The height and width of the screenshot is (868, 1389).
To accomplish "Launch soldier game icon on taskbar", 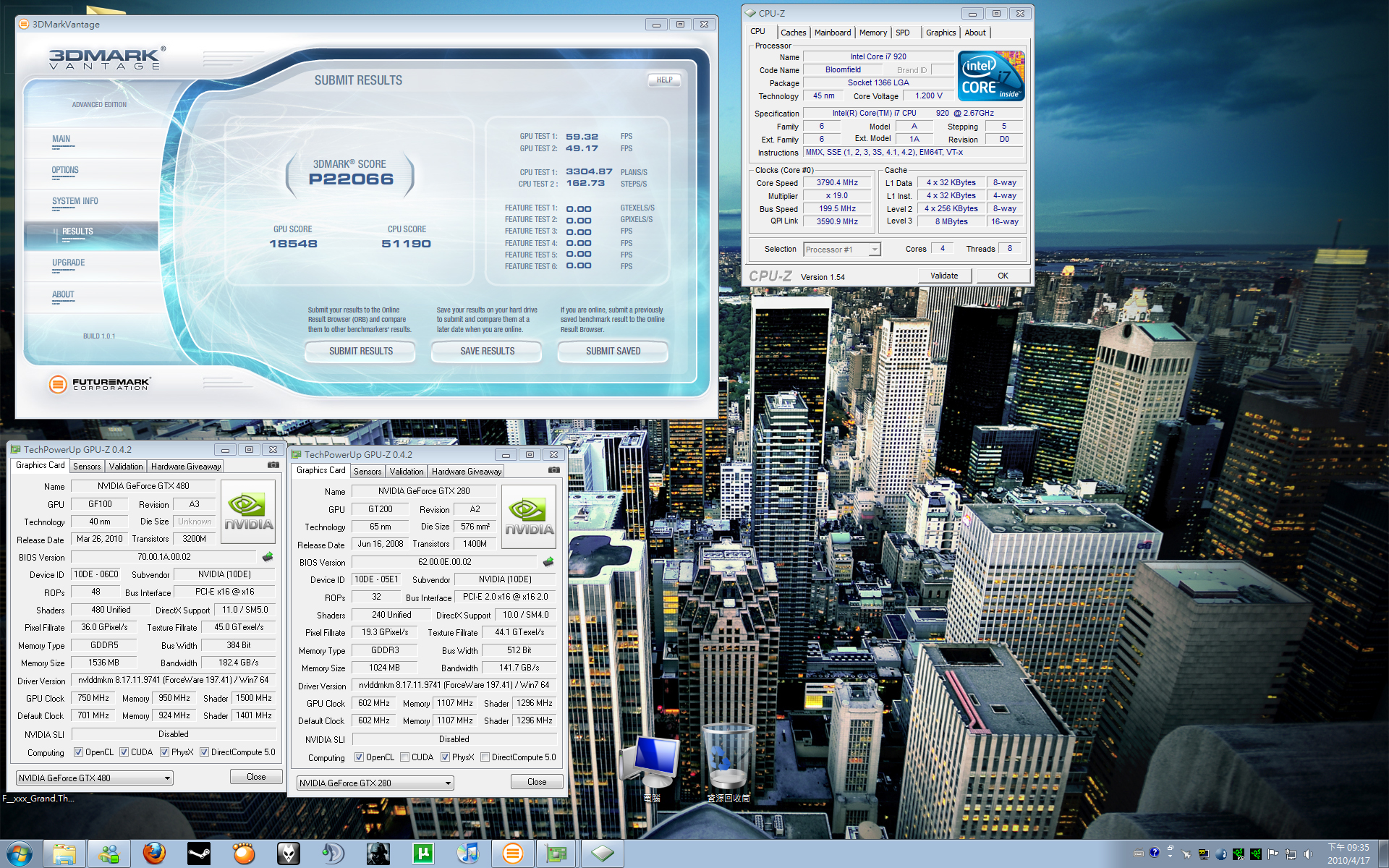I will (378, 854).
